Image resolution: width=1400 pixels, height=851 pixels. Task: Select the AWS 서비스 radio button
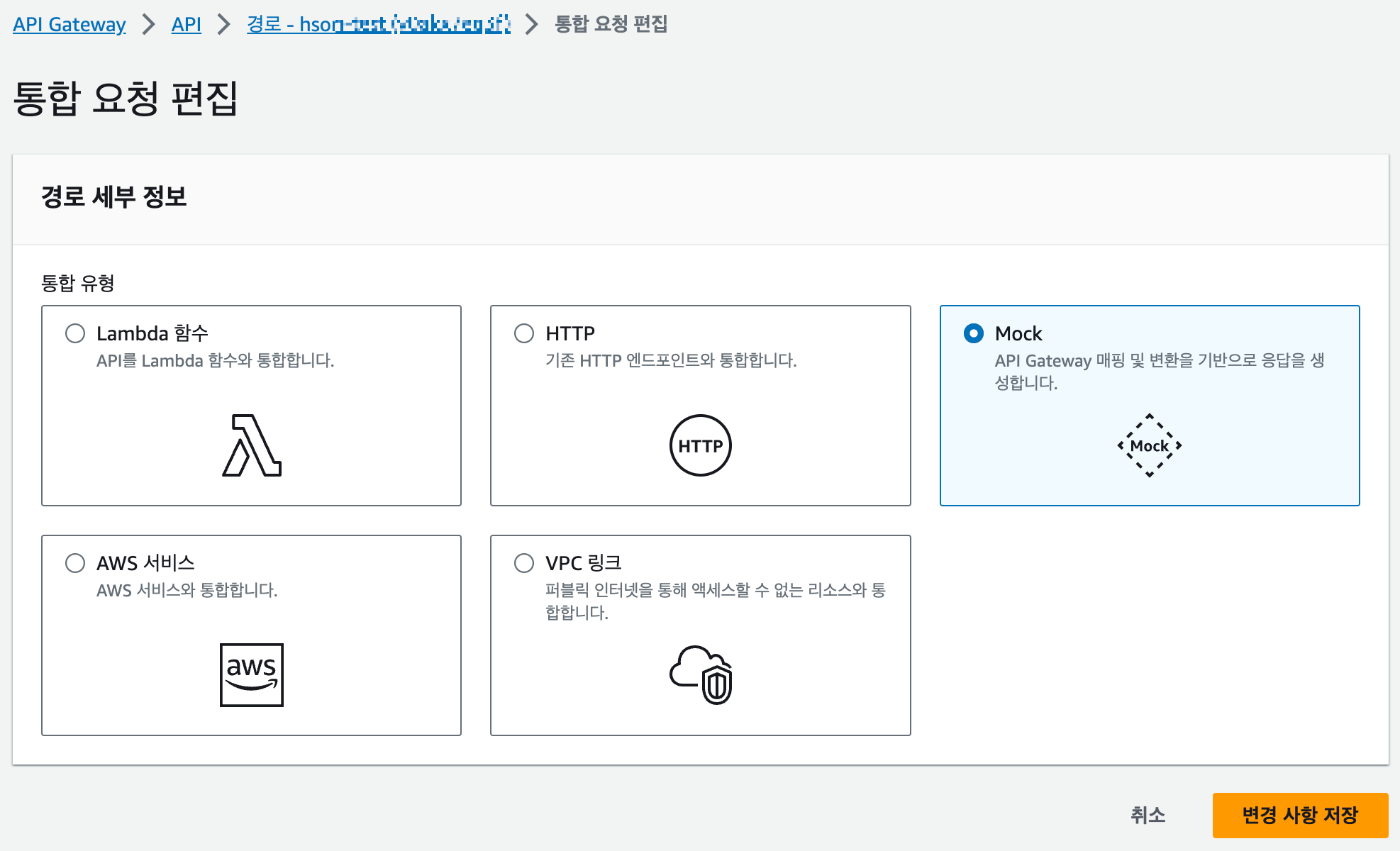pyautogui.click(x=75, y=563)
